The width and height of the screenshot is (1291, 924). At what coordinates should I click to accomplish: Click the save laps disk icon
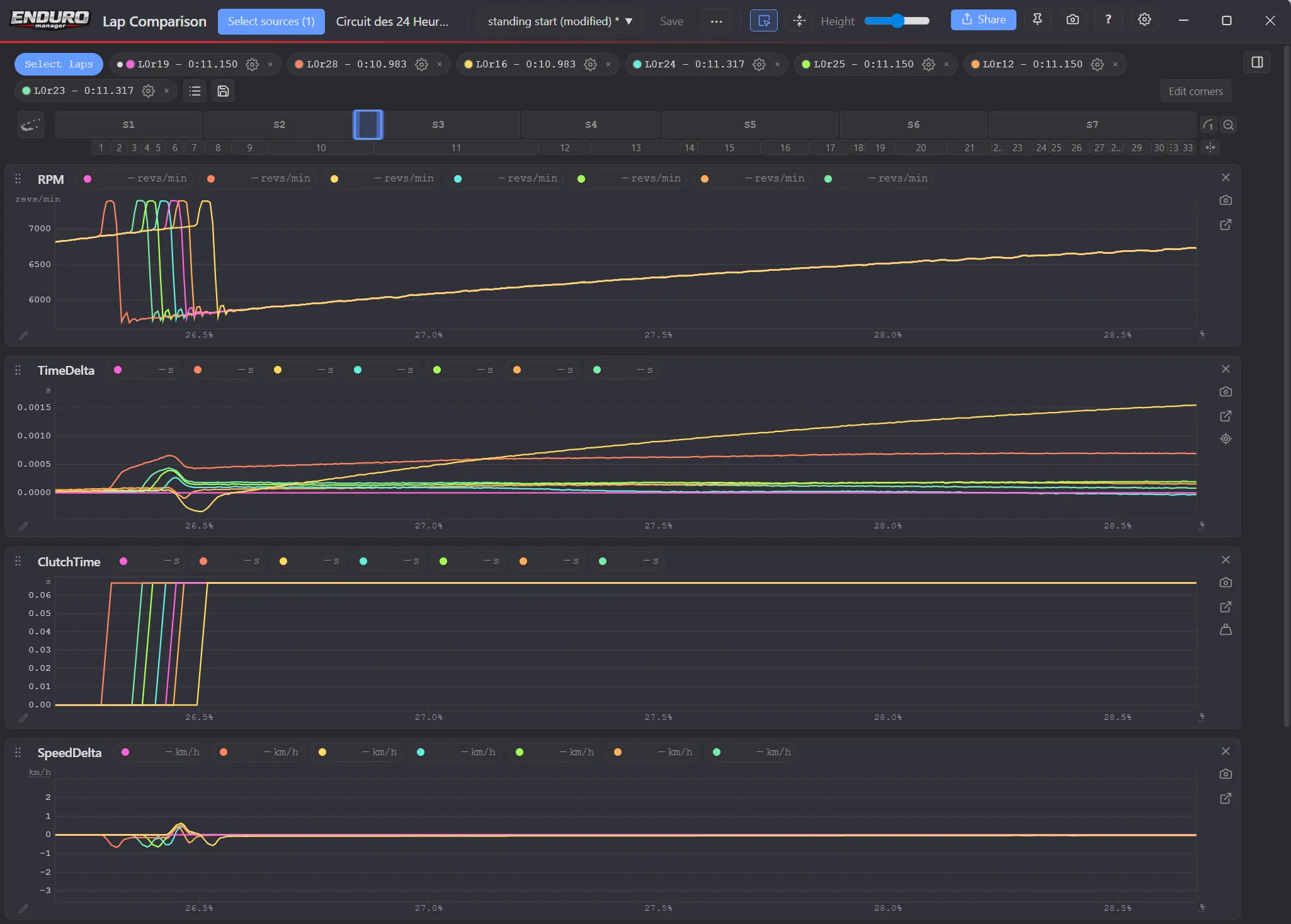pos(223,91)
